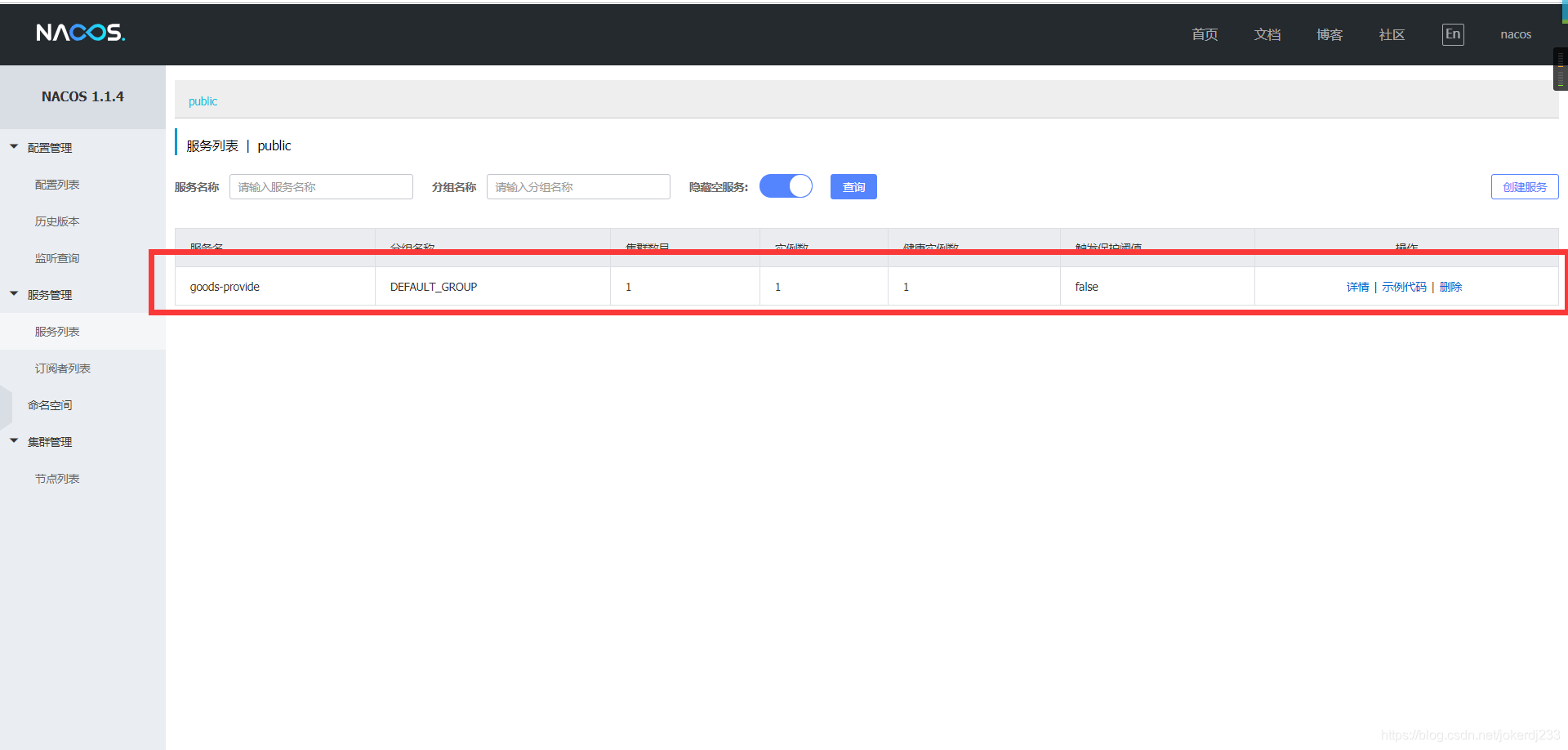1568x750 pixels.
Task: Open 节点列表 in sidebar
Action: 57,479
